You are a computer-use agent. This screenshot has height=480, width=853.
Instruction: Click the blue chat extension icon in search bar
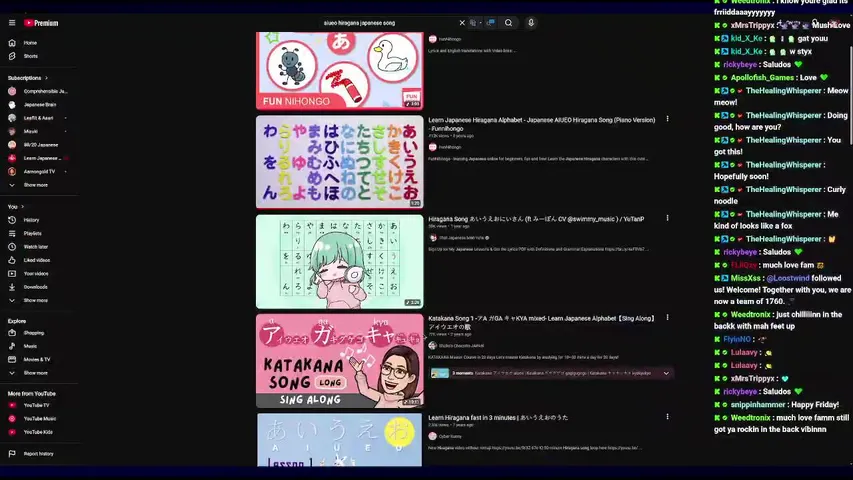click(491, 23)
